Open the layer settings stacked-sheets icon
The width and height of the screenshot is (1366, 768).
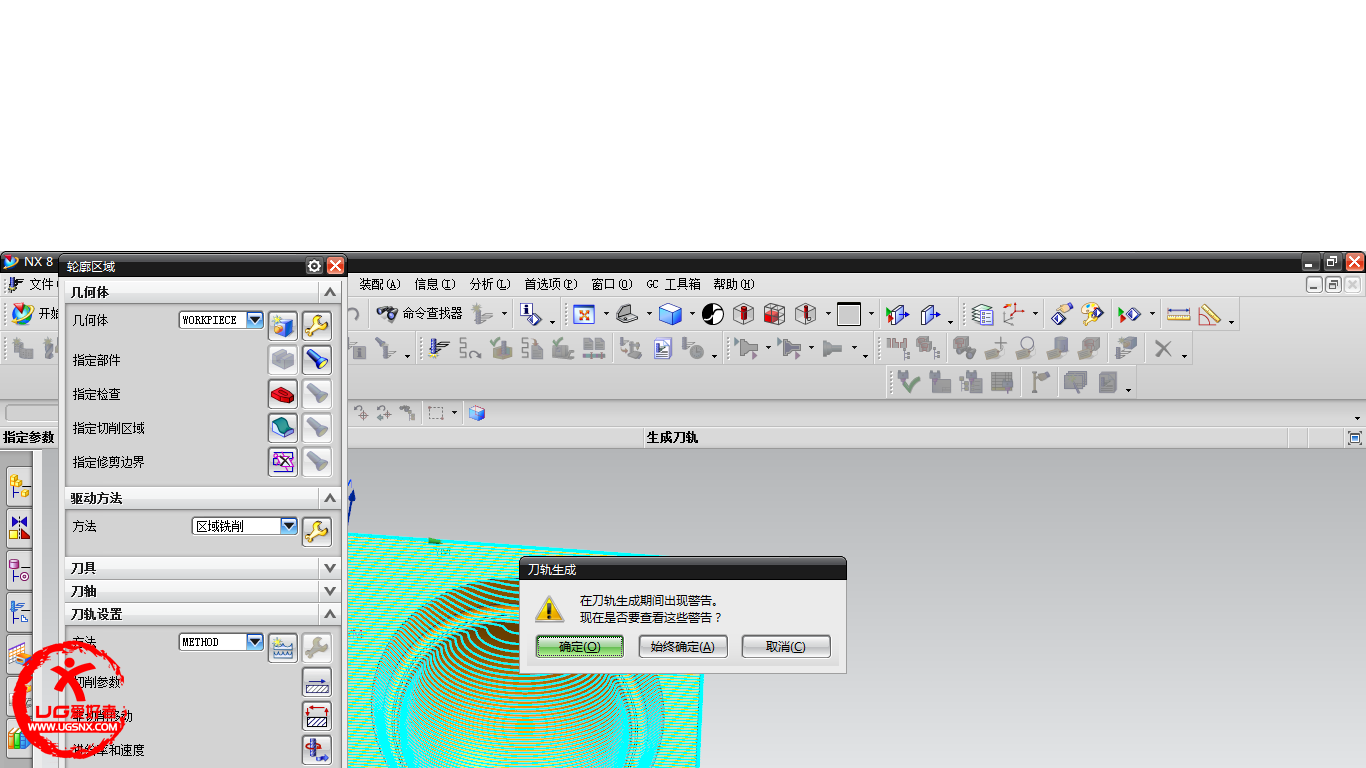983,314
